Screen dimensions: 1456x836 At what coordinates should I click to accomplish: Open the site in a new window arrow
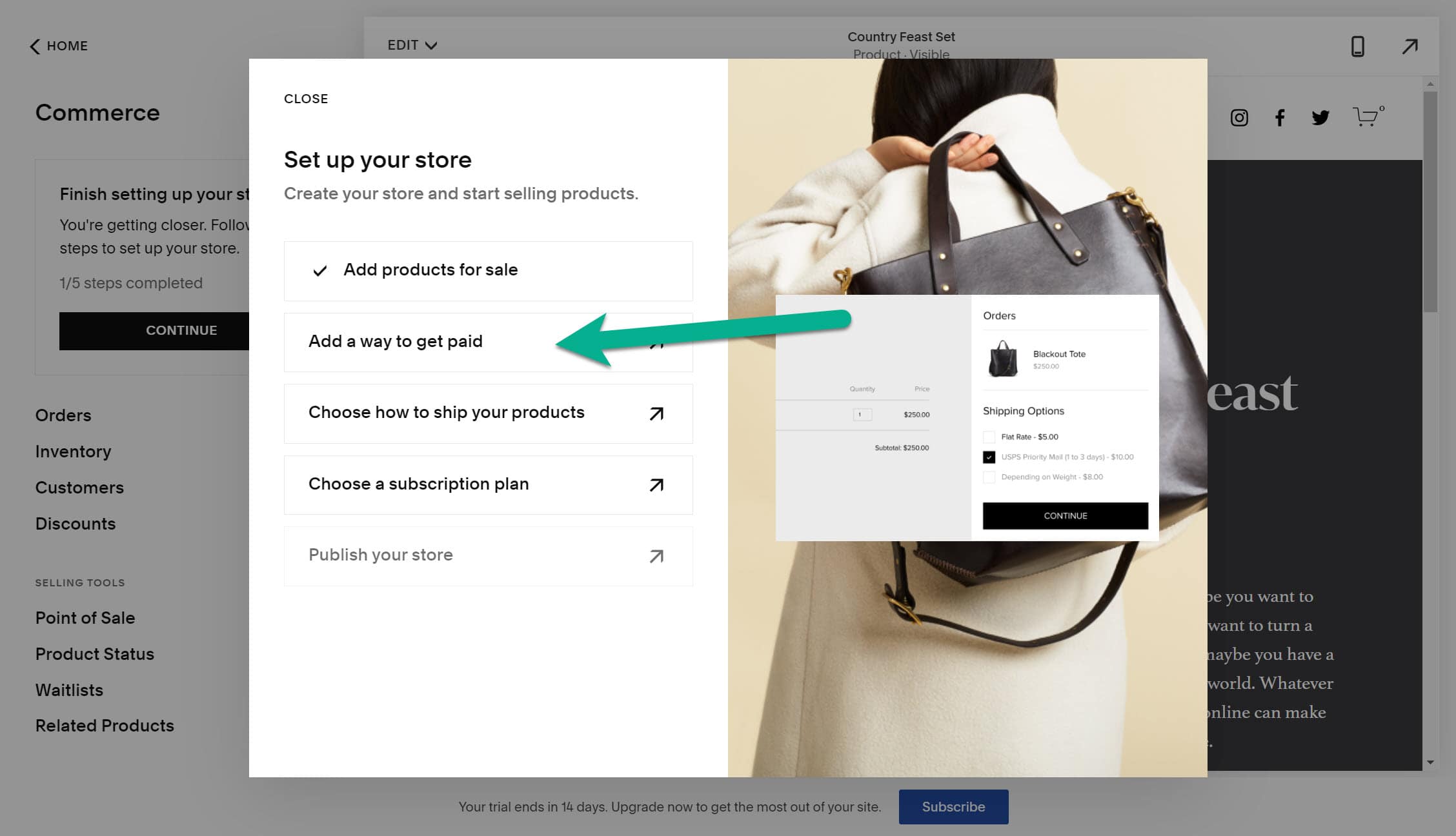tap(1410, 46)
